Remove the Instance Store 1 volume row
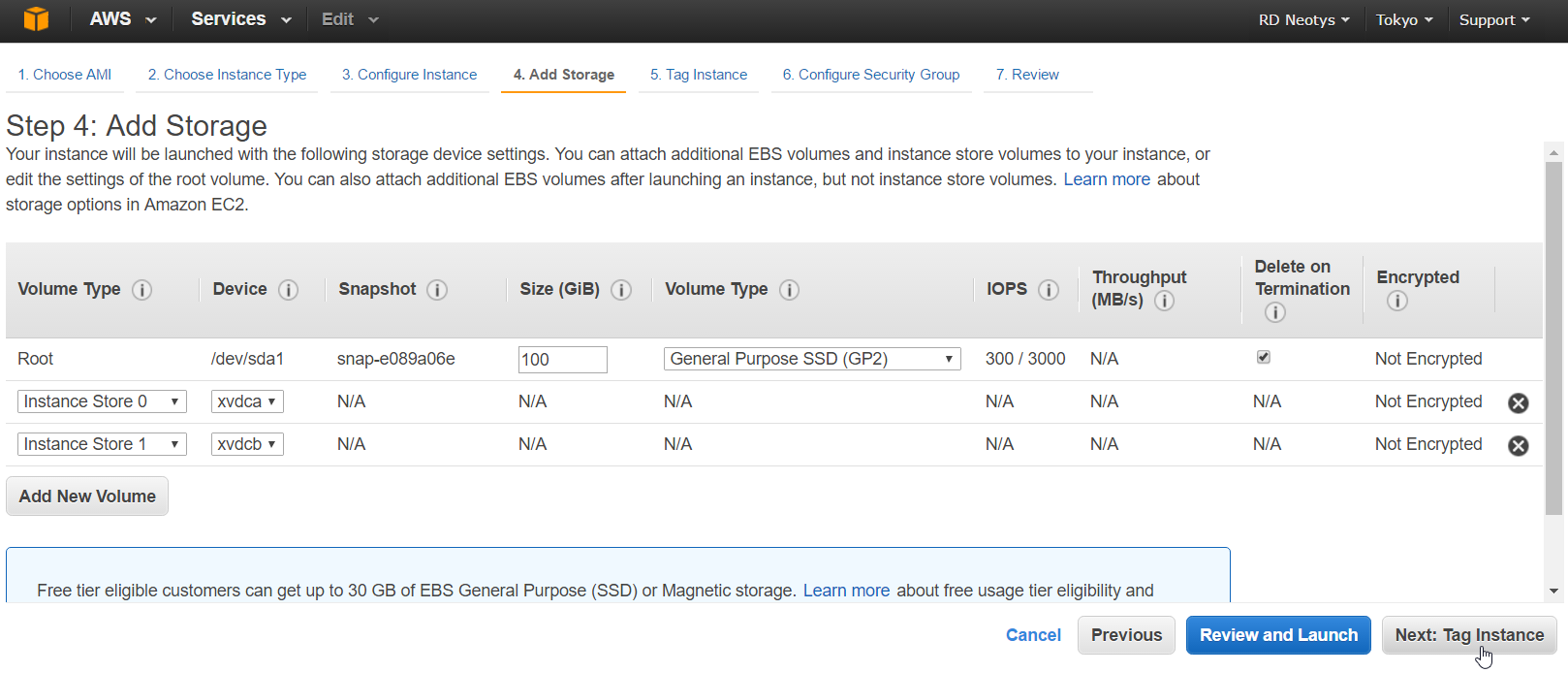This screenshot has height=673, width=1568. pyautogui.click(x=1519, y=446)
